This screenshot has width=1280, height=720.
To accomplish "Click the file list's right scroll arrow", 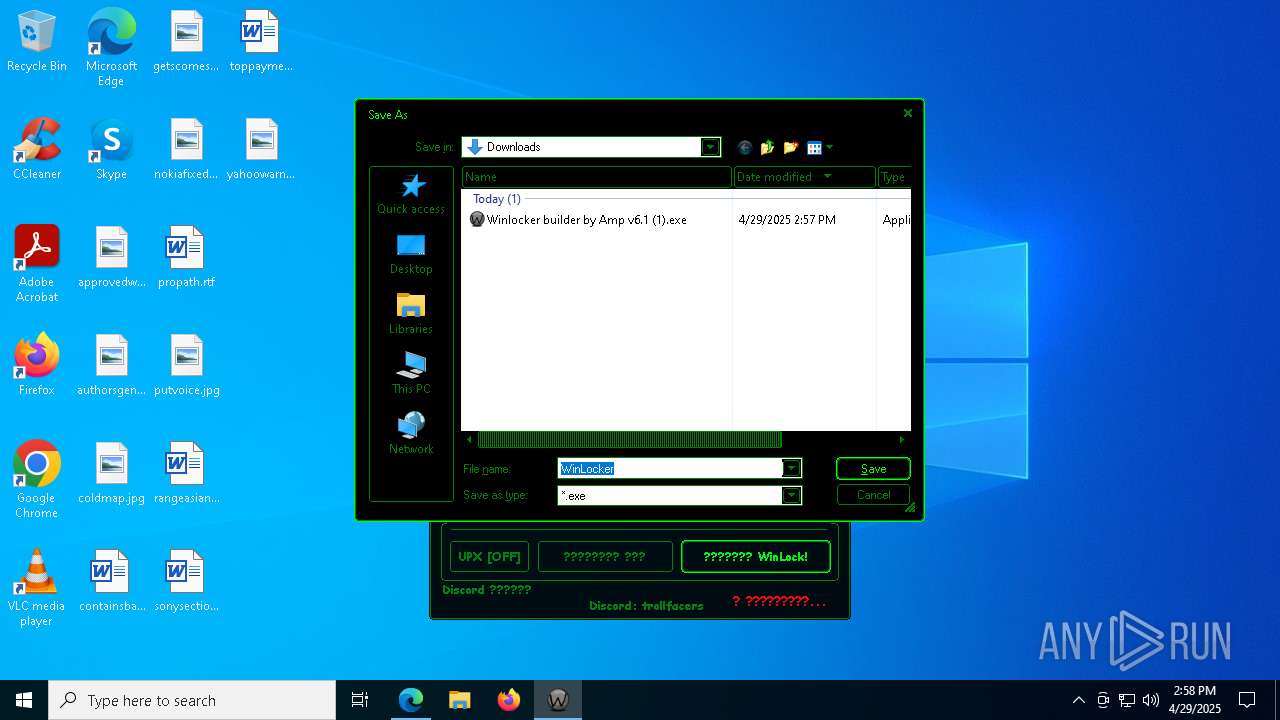I will 901,440.
